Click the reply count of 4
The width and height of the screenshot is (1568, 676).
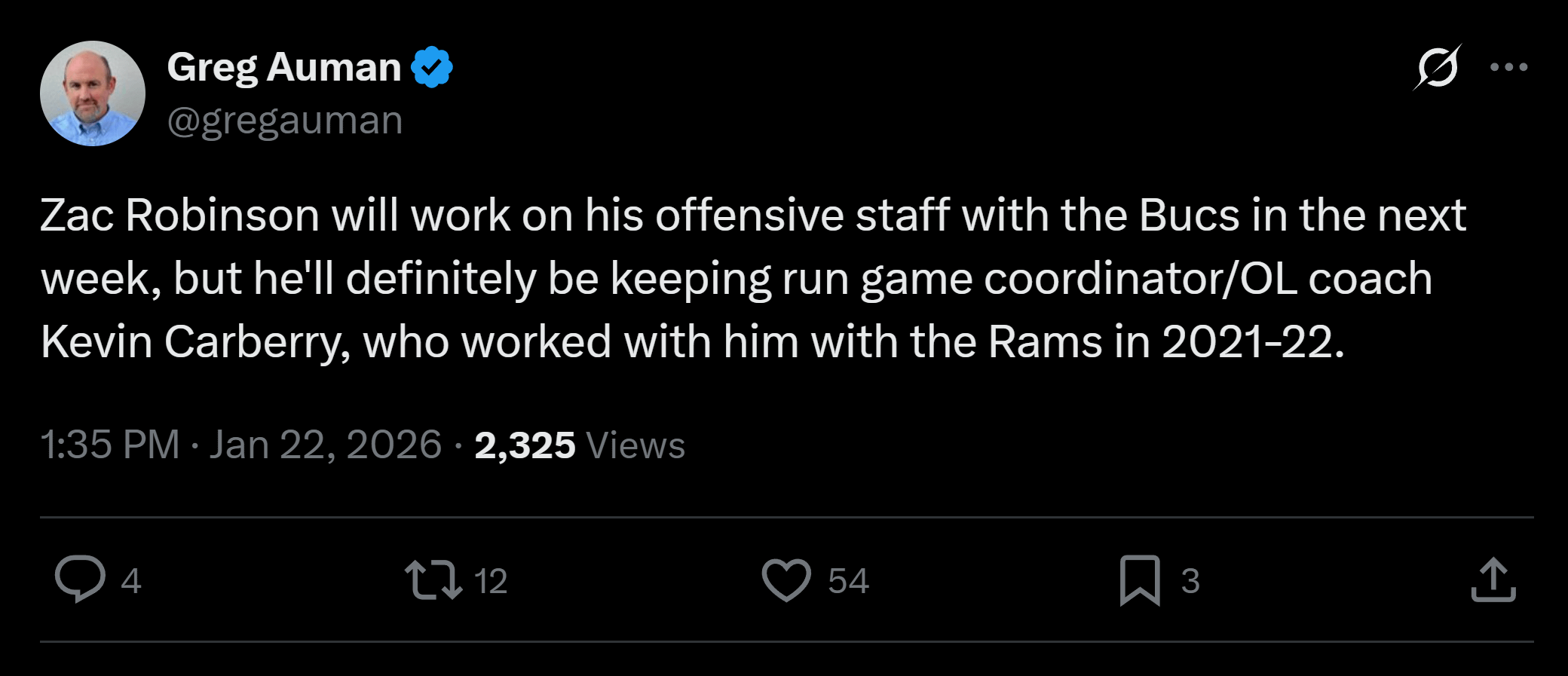pos(131,581)
